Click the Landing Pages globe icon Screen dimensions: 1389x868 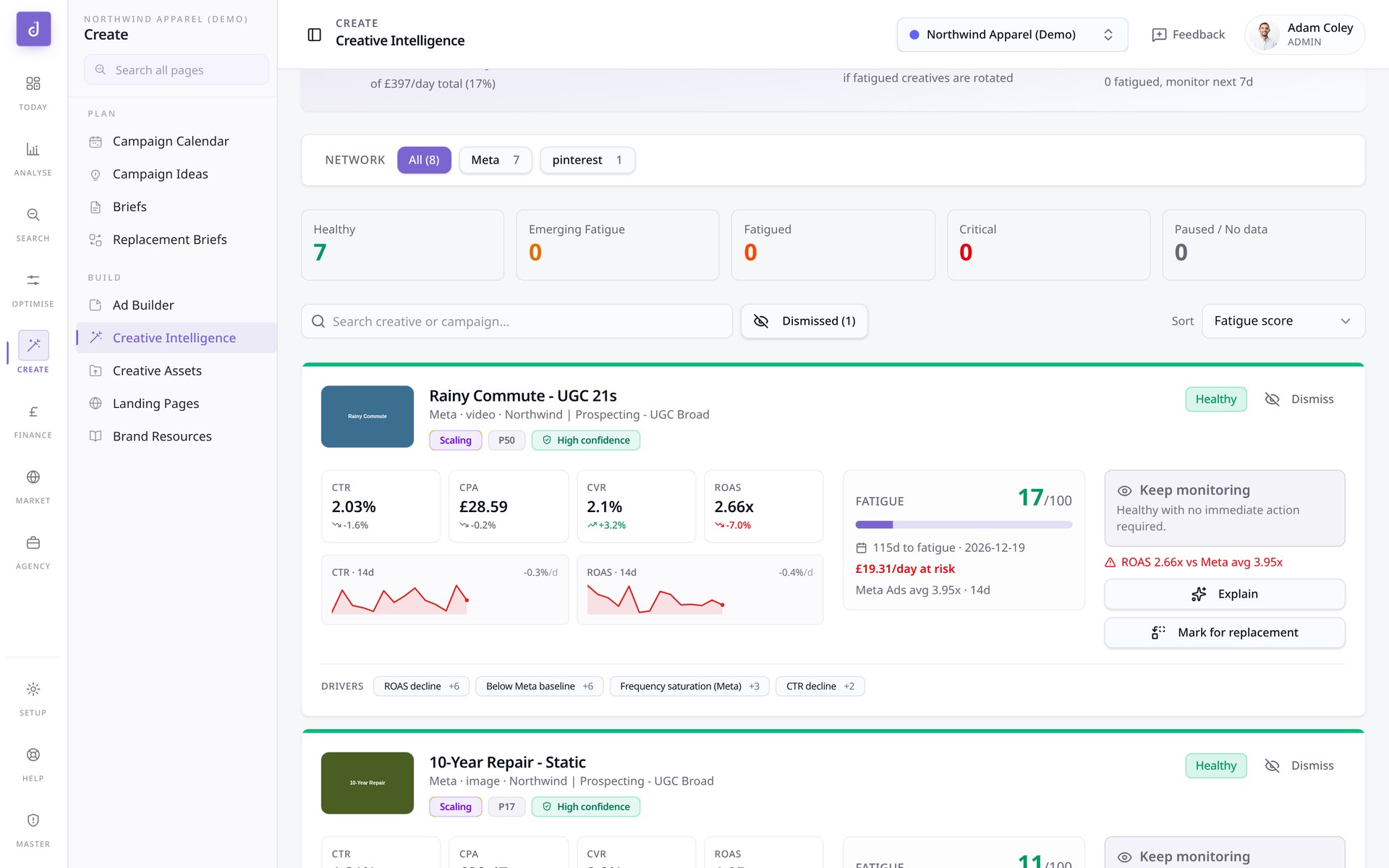pos(95,404)
